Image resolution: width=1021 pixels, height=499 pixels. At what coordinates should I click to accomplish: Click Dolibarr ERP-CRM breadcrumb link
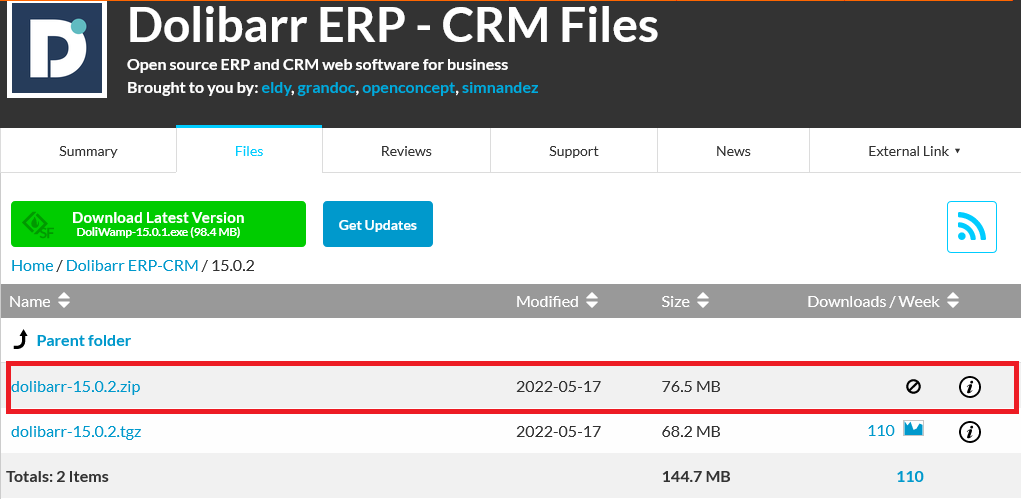coord(132,266)
